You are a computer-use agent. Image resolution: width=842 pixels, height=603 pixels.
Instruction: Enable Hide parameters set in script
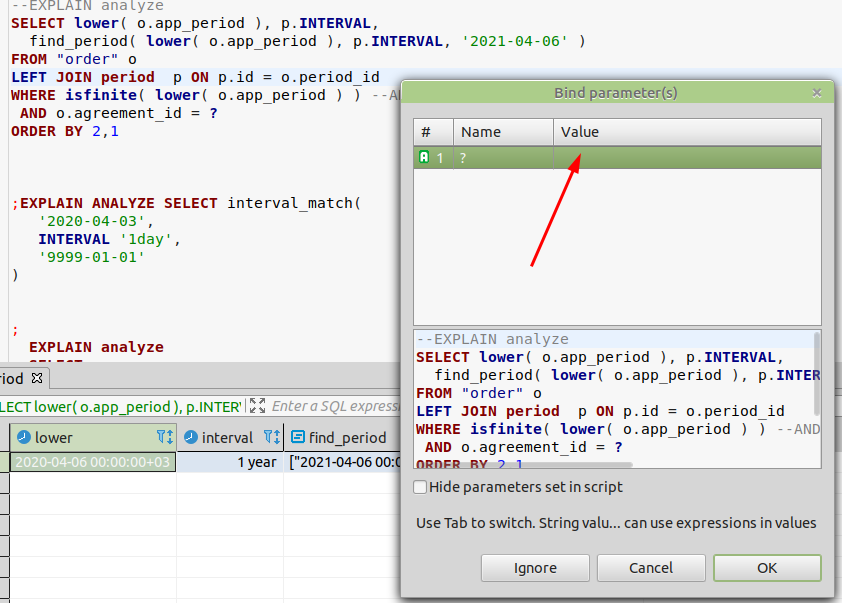click(420, 487)
